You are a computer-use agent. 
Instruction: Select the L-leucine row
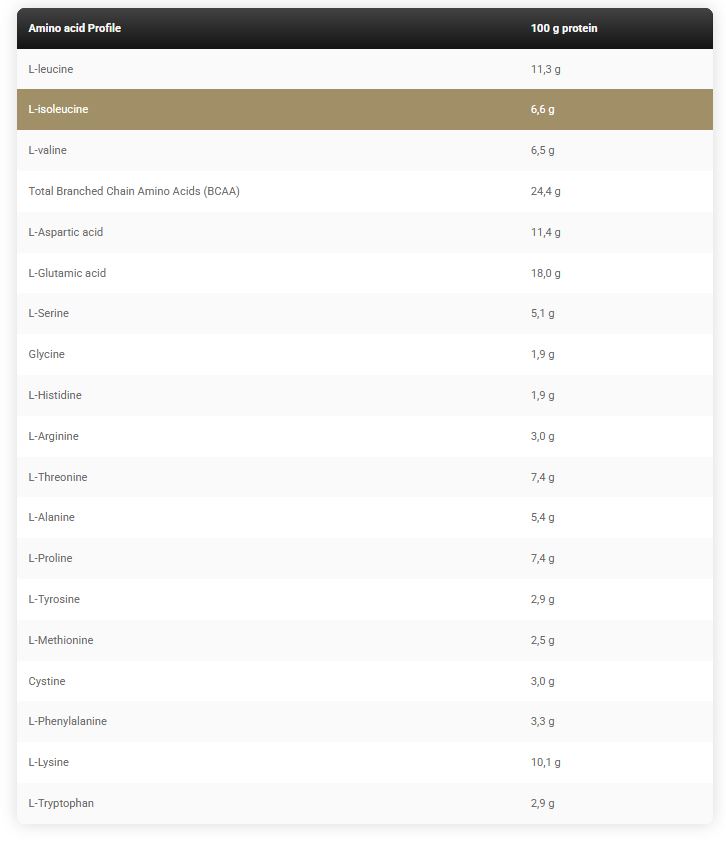pos(365,69)
